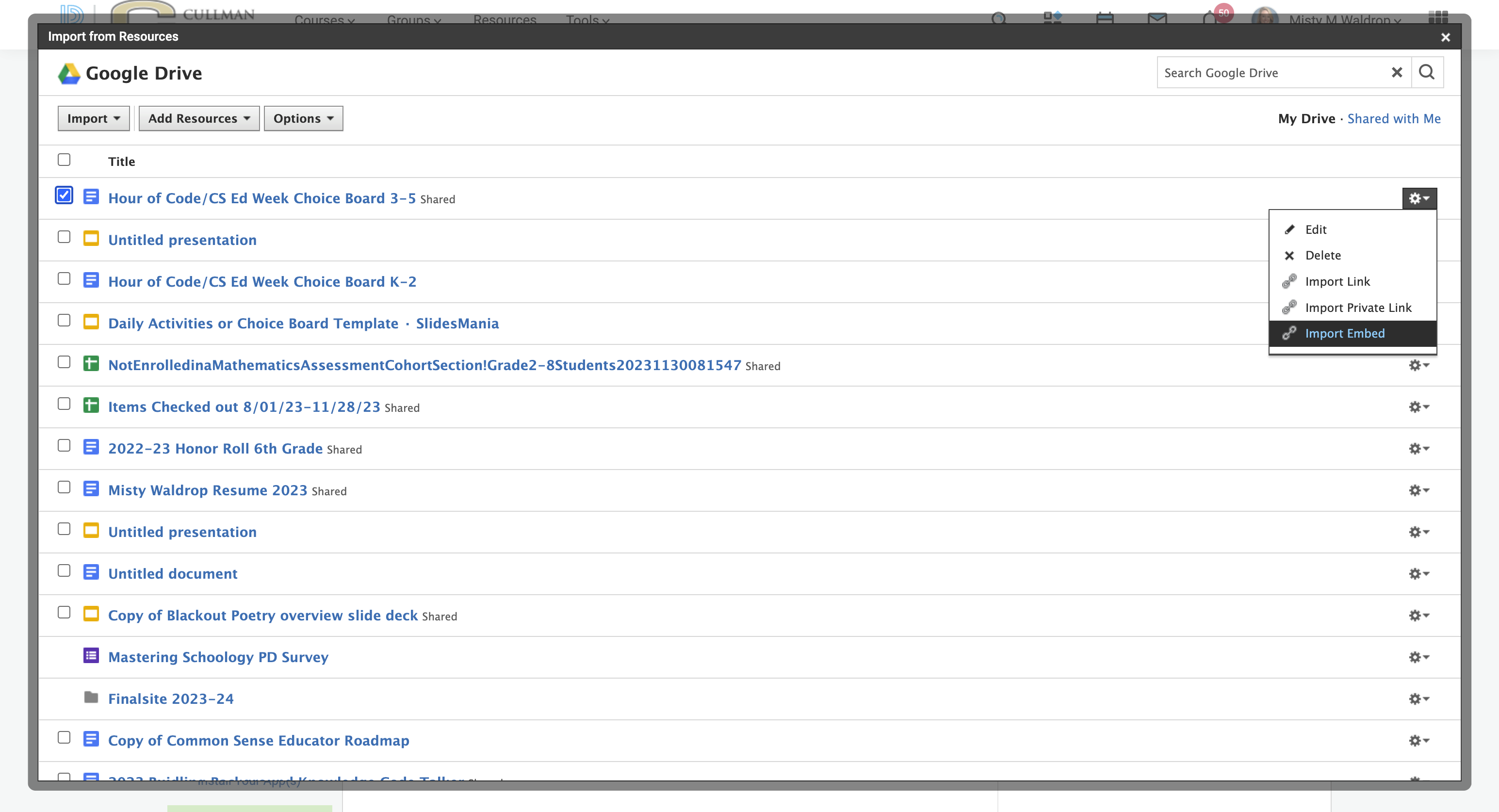Expand gear dropdown for NotEnrolledinMathematics spreadsheet row
The image size is (1499, 812).
tap(1418, 365)
